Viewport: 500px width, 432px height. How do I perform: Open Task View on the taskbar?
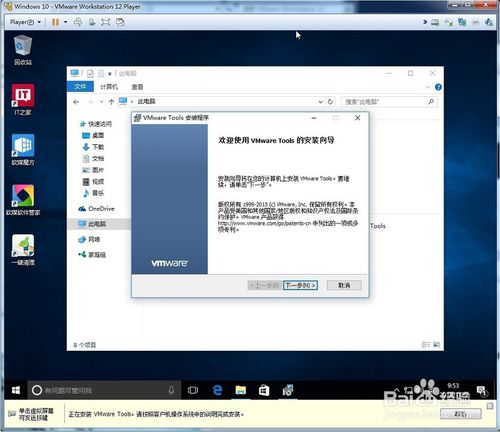193,390
